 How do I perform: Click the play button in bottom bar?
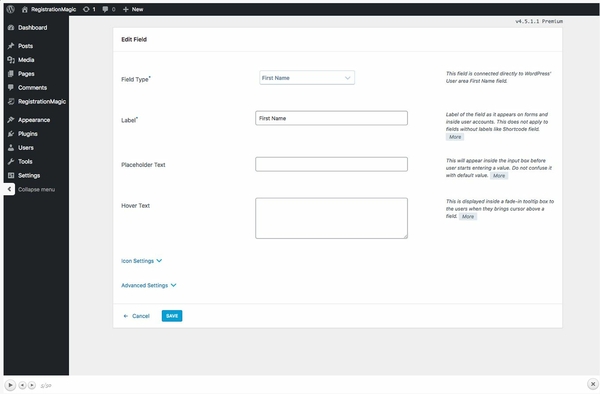click(10, 385)
